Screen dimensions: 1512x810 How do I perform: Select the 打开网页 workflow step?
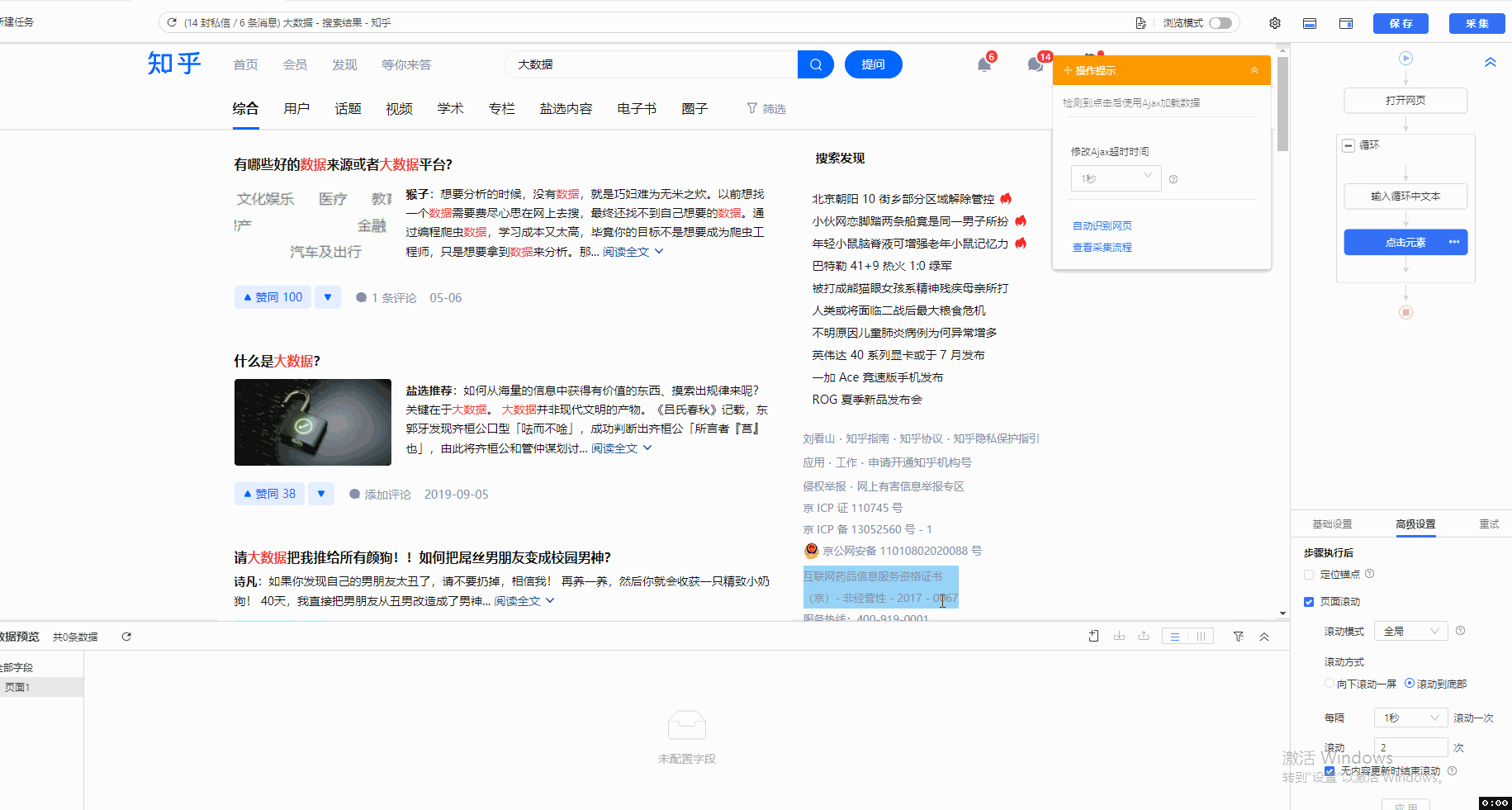coord(1405,101)
